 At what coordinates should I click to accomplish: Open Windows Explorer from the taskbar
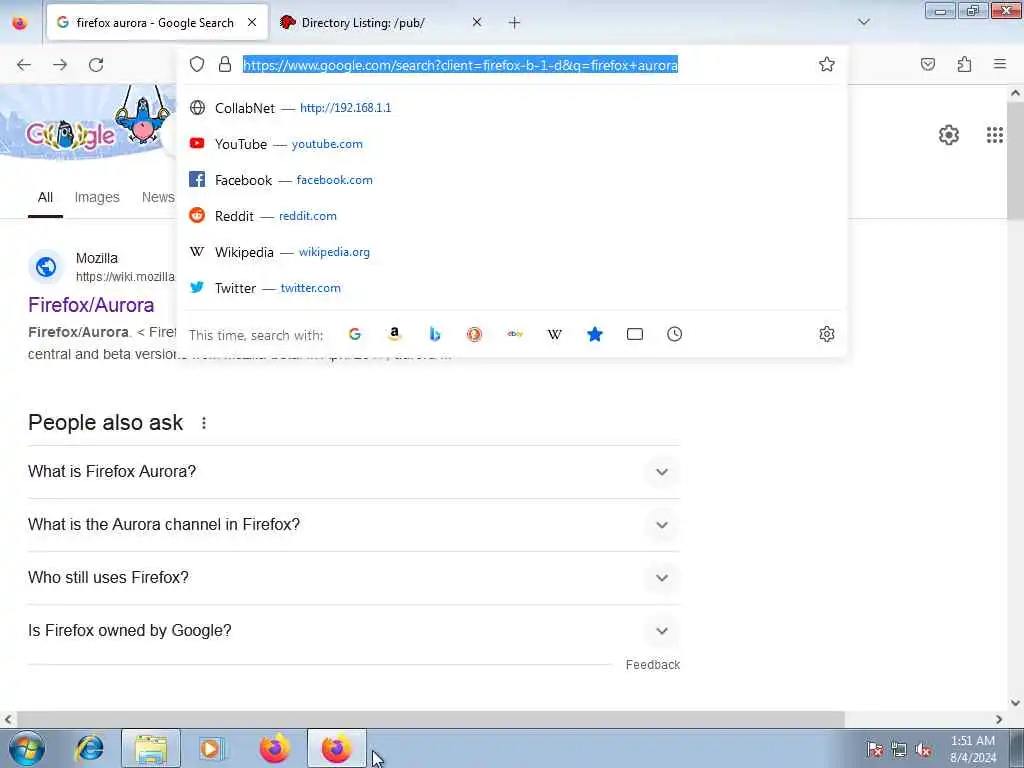pyautogui.click(x=151, y=748)
